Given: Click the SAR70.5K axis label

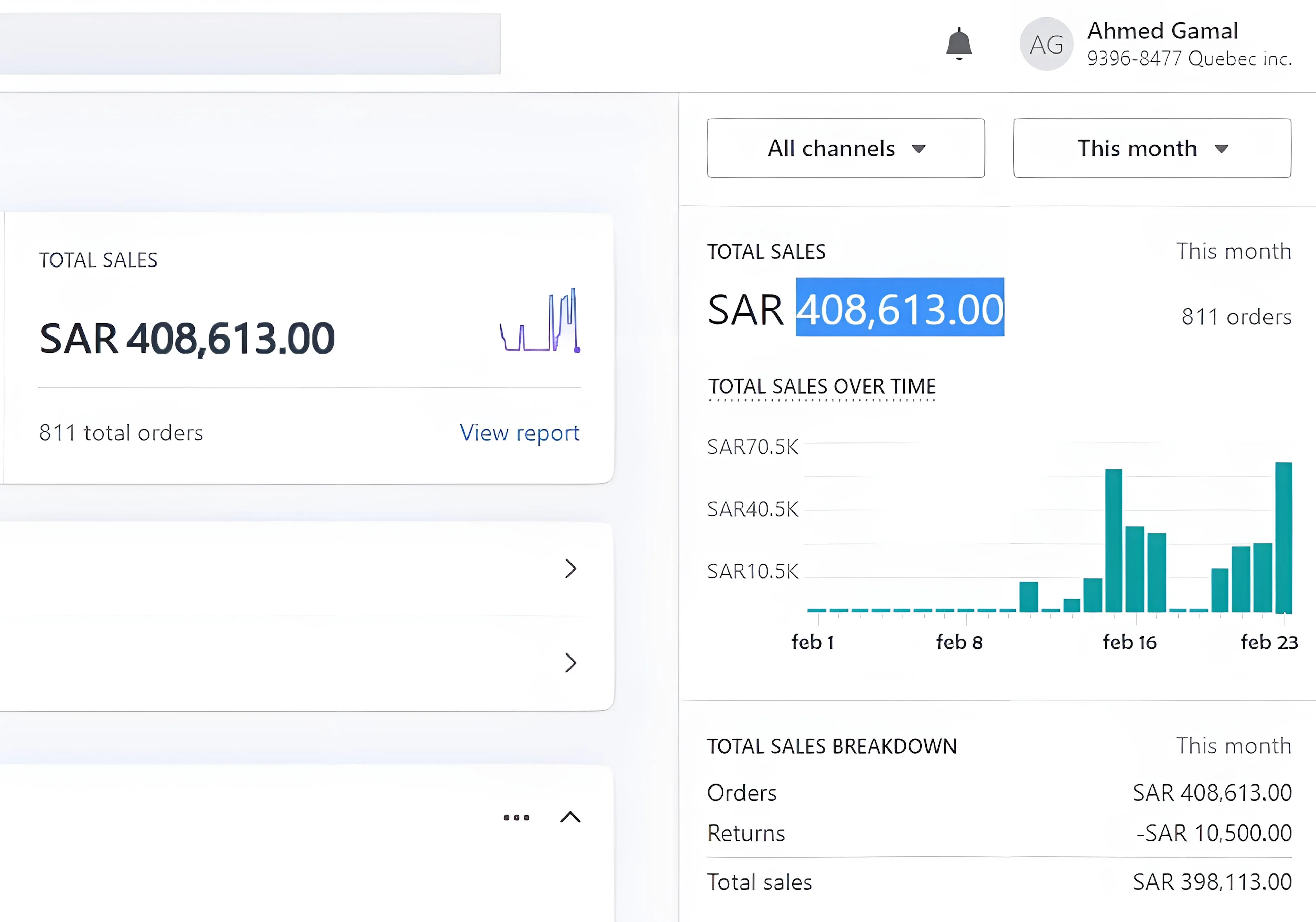Looking at the screenshot, I should point(753,447).
